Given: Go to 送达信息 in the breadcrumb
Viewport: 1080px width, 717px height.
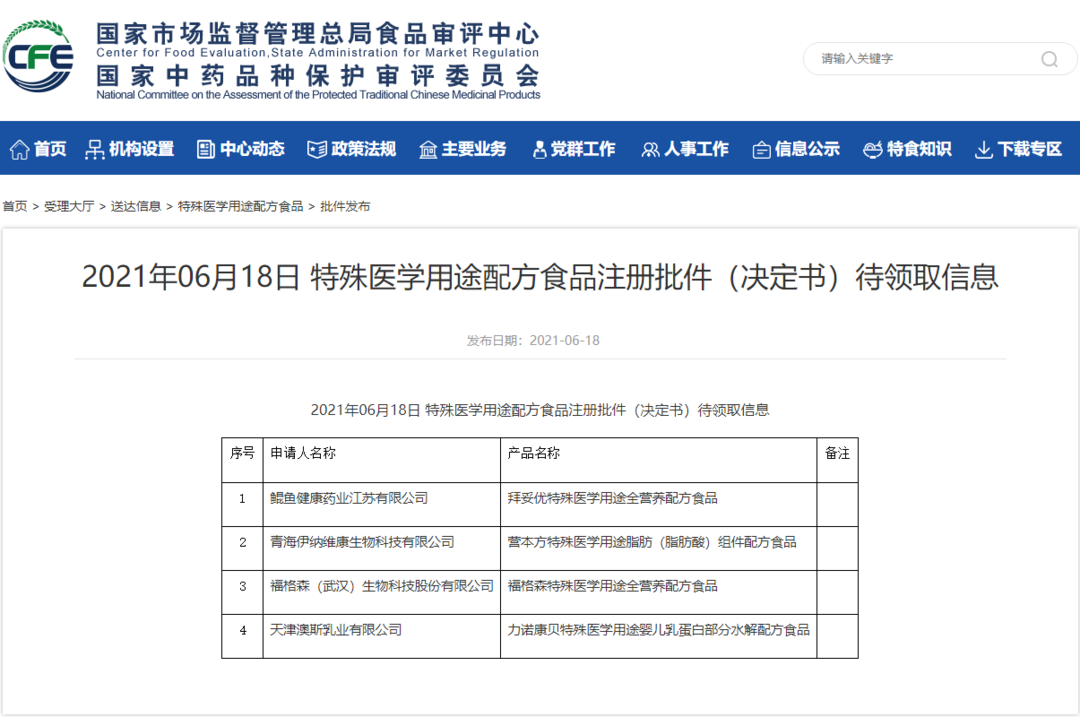Looking at the screenshot, I should (136, 207).
